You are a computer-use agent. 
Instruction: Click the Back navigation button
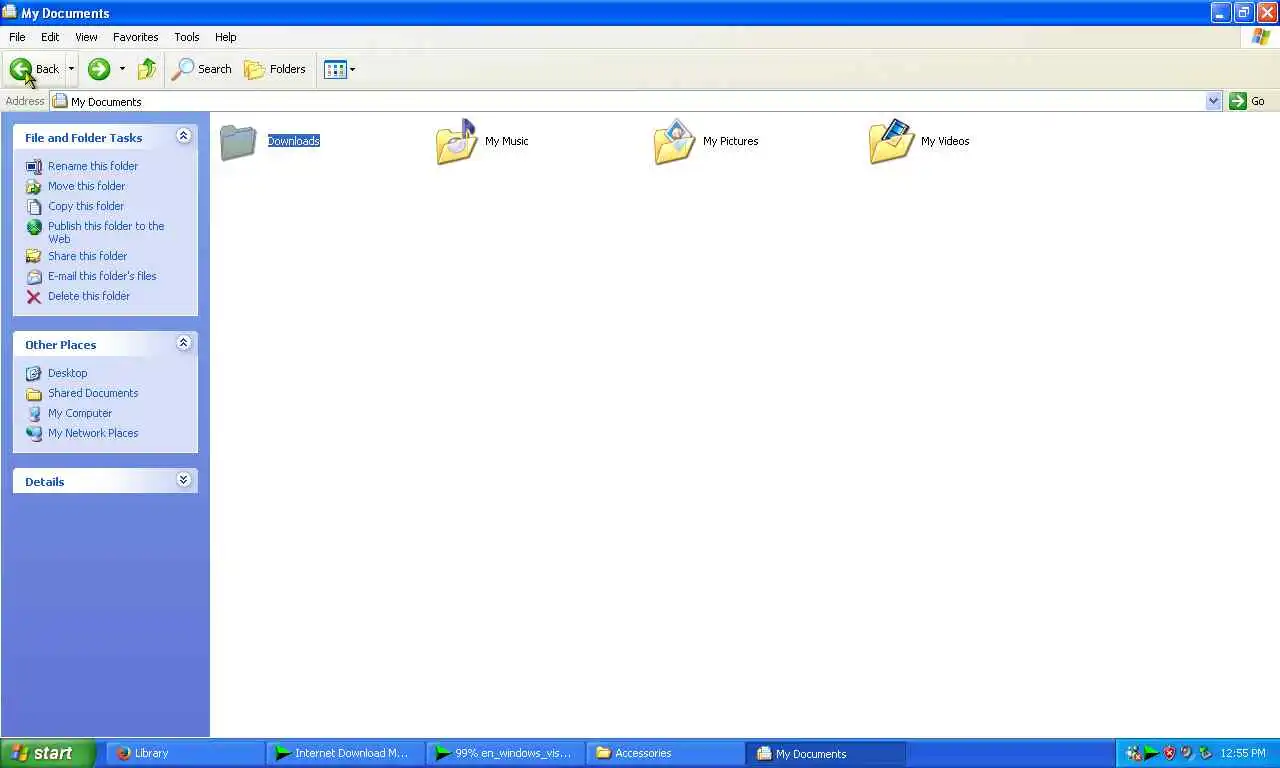coord(35,69)
